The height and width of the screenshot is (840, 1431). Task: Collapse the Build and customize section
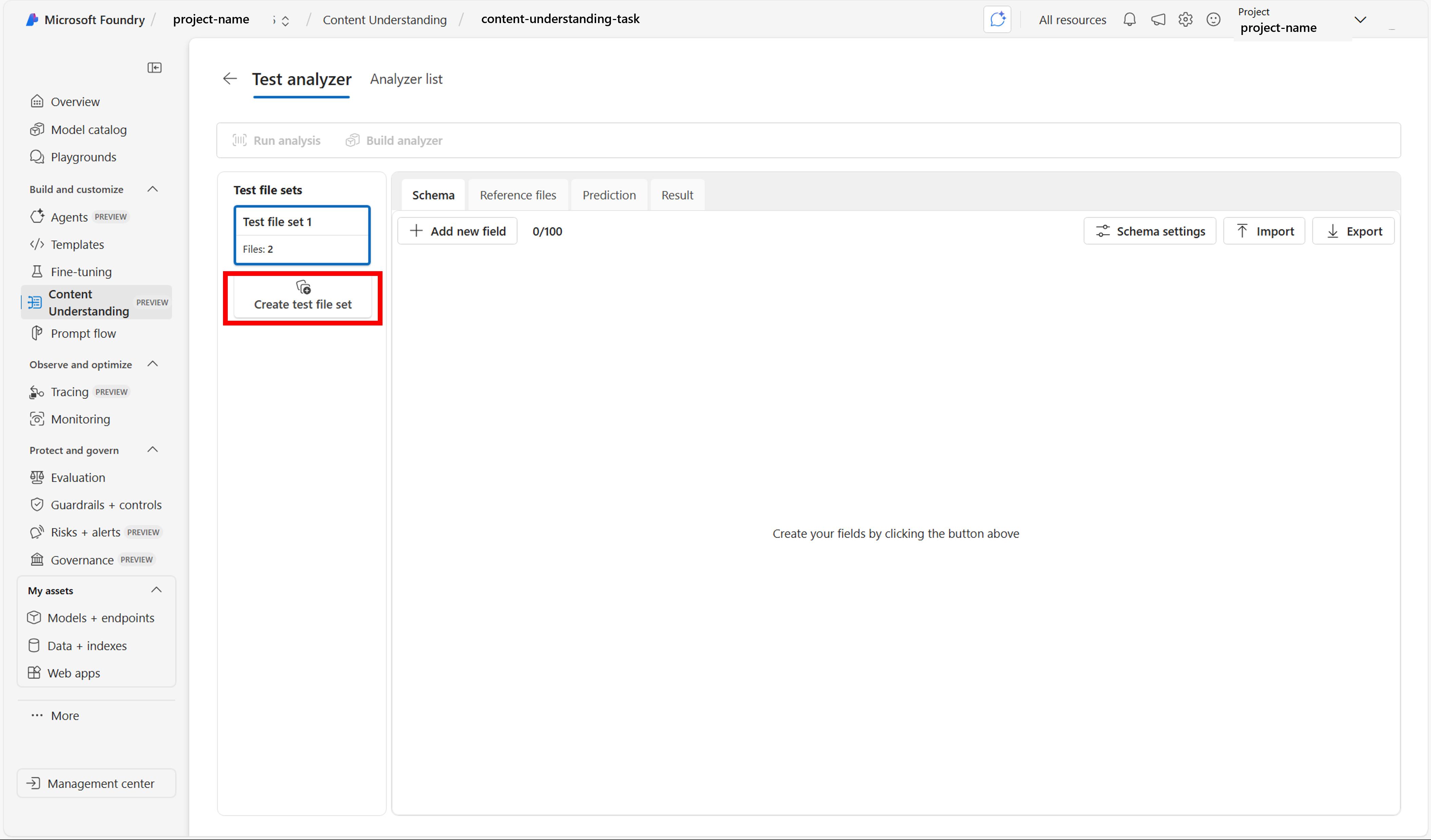tap(153, 189)
